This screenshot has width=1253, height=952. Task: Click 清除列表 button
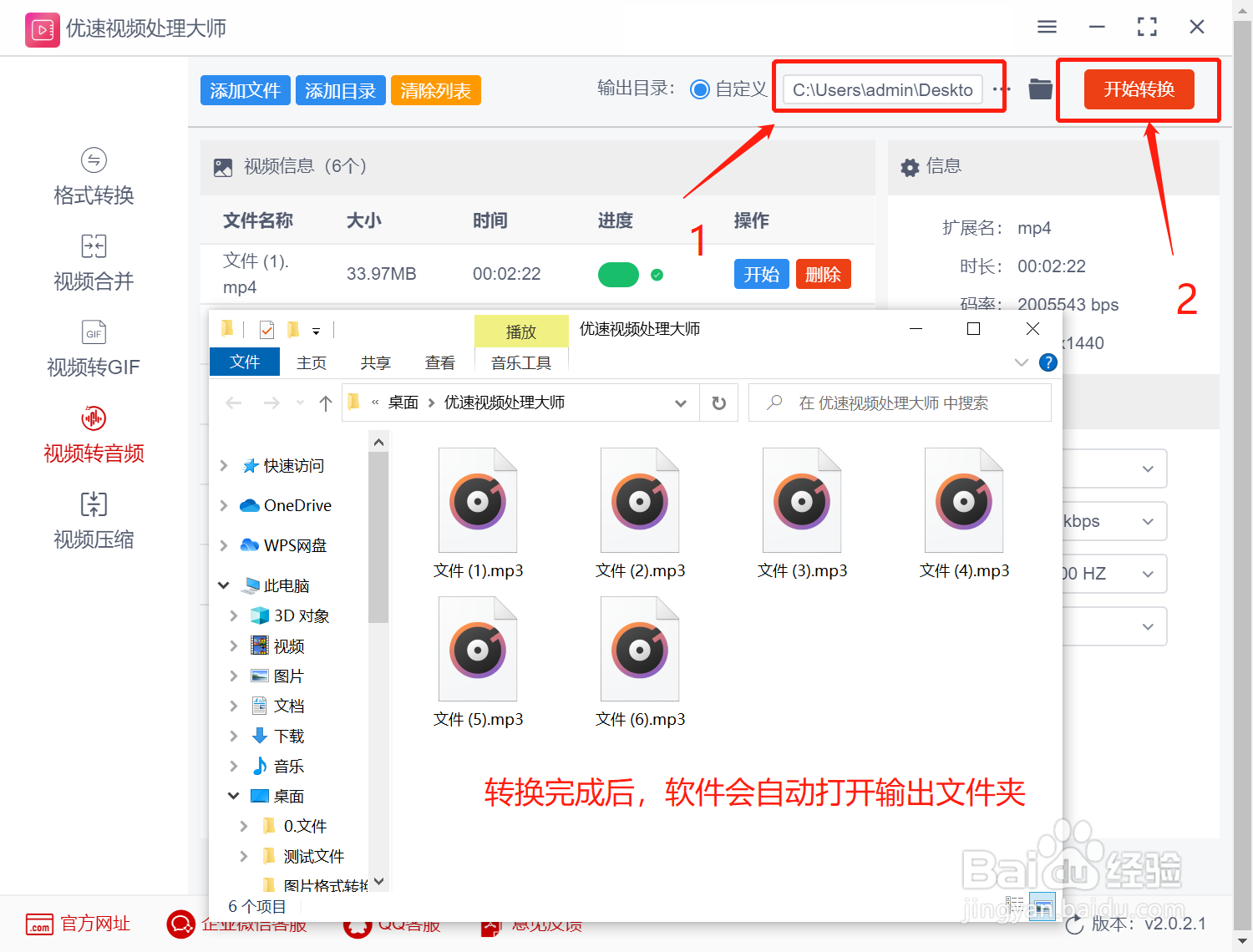click(x=436, y=90)
